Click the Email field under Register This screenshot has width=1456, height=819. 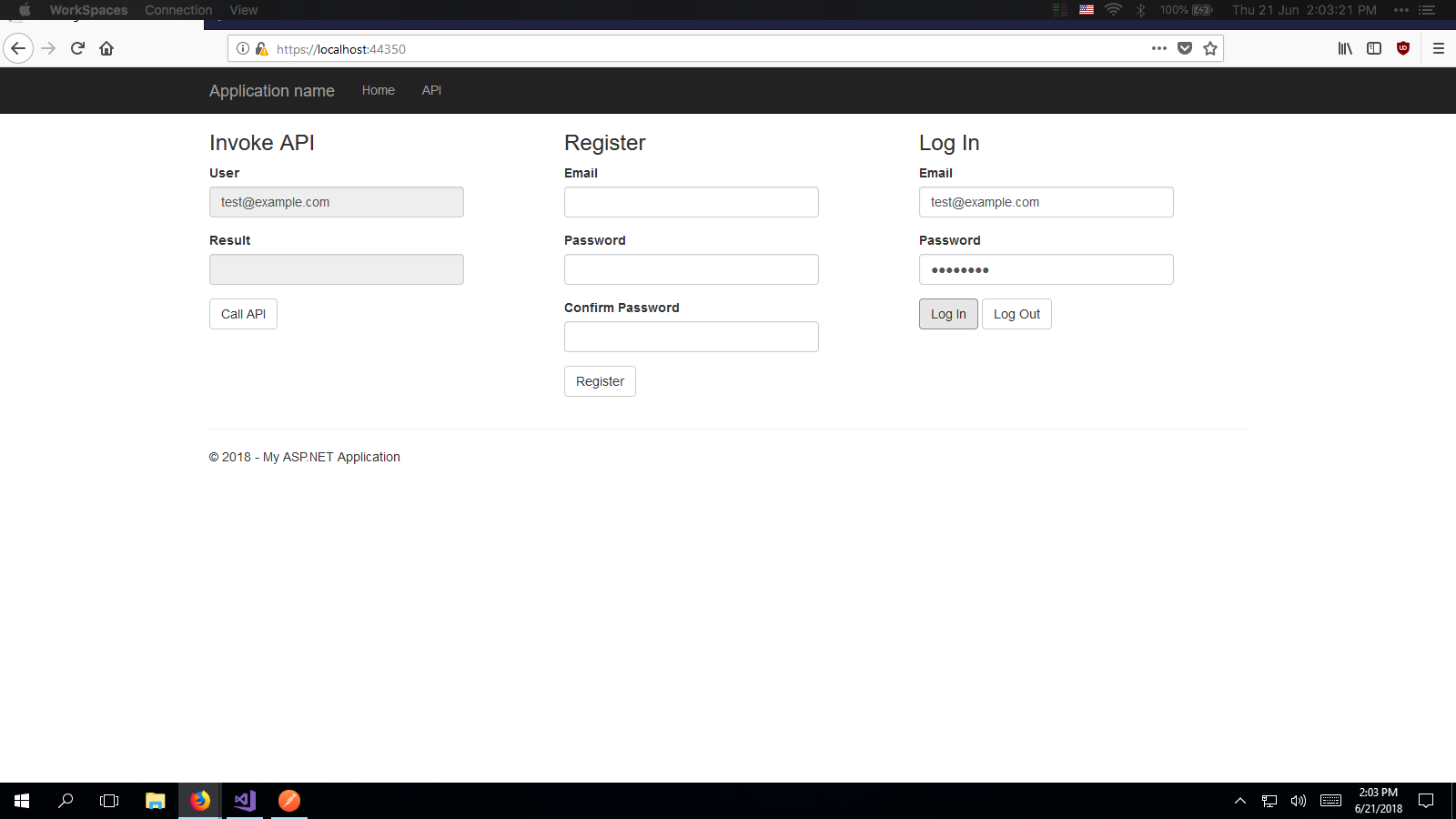(691, 202)
